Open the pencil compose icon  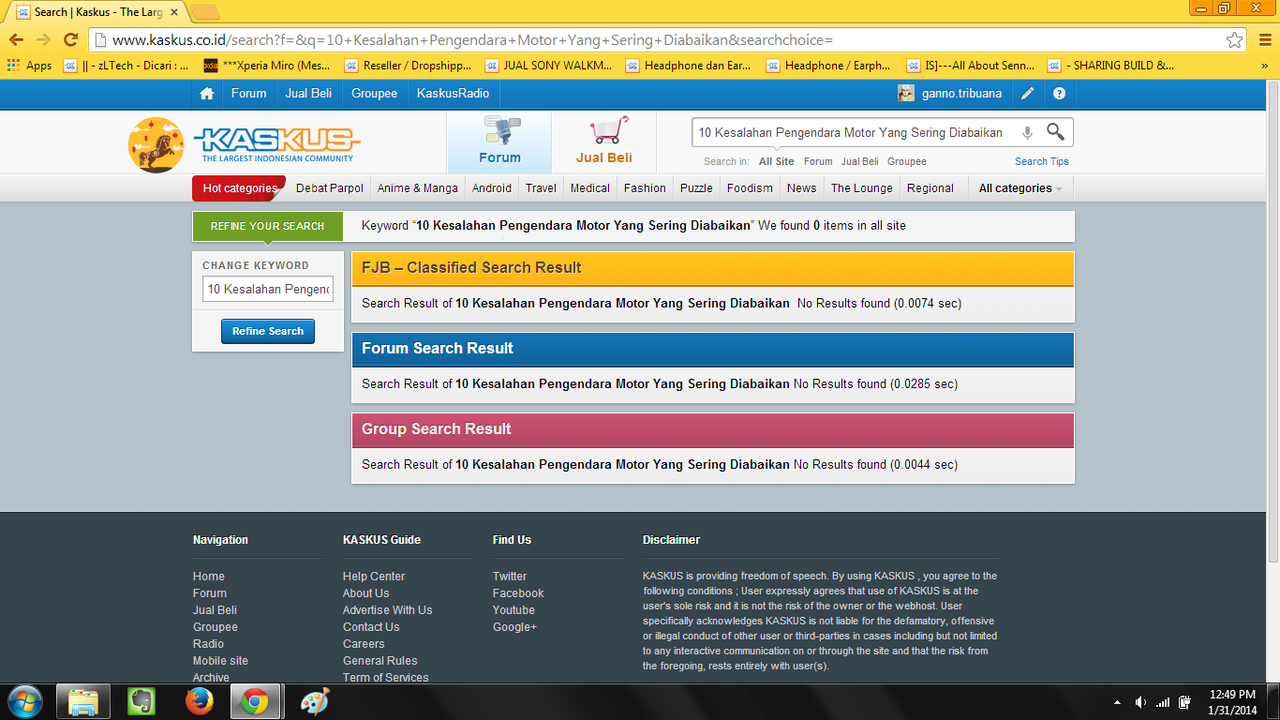click(x=1027, y=93)
